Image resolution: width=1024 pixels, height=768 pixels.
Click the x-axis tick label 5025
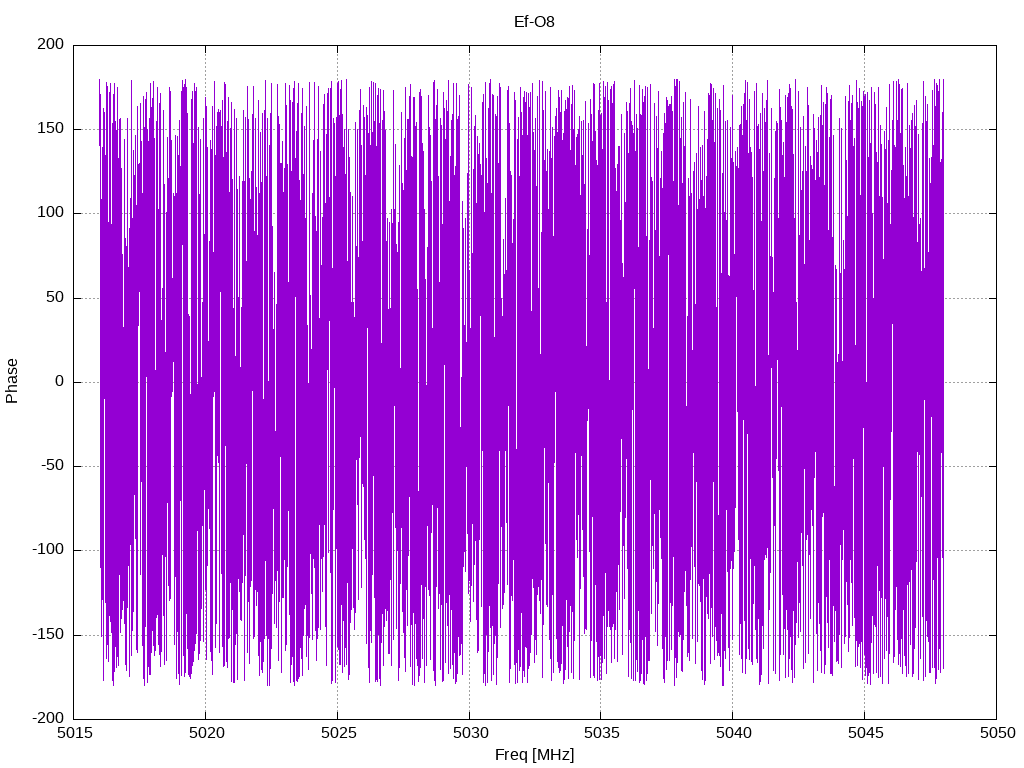tap(338, 733)
